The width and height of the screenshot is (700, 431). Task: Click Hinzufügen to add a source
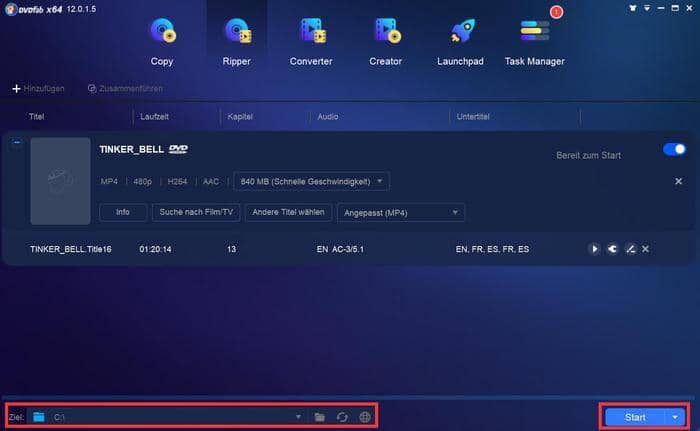[x=38, y=88]
